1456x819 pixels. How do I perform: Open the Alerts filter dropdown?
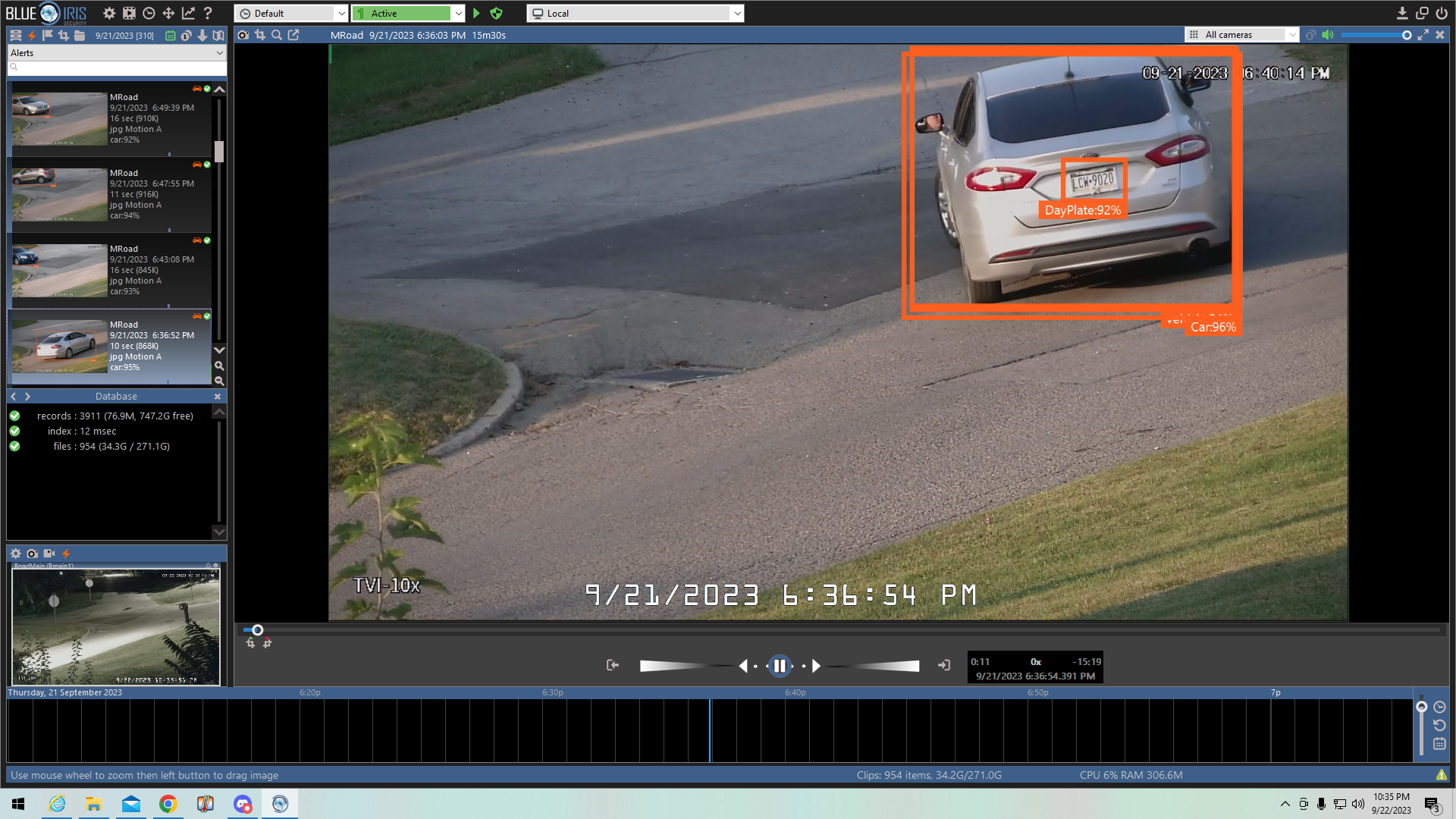click(x=117, y=53)
